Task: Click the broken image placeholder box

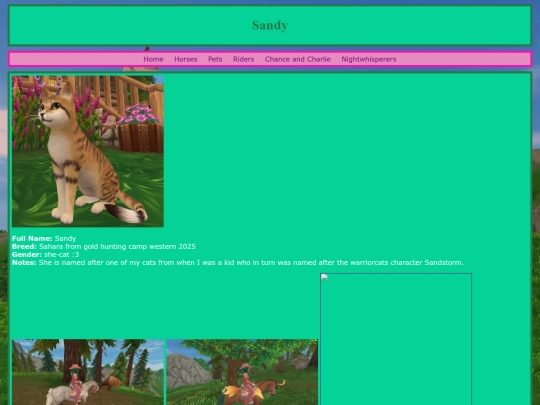Action: coord(396,339)
